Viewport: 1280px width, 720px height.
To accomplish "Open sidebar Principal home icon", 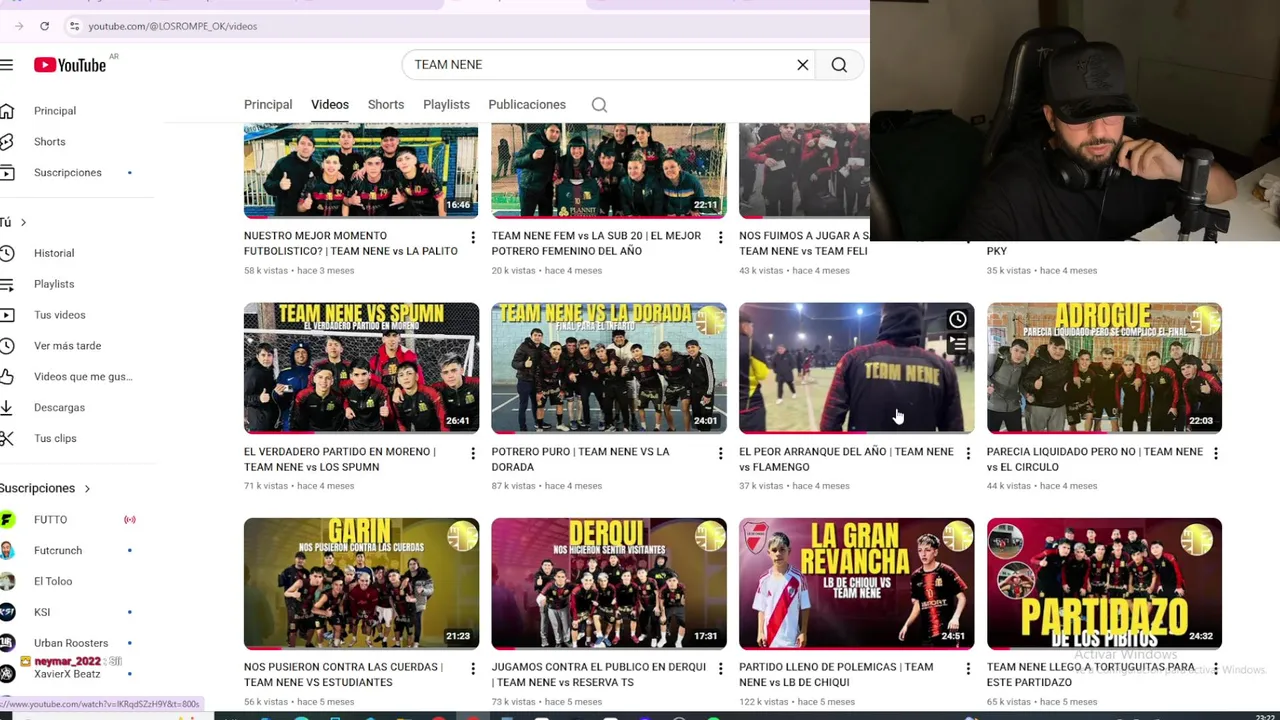I will pyautogui.click(x=7, y=111).
